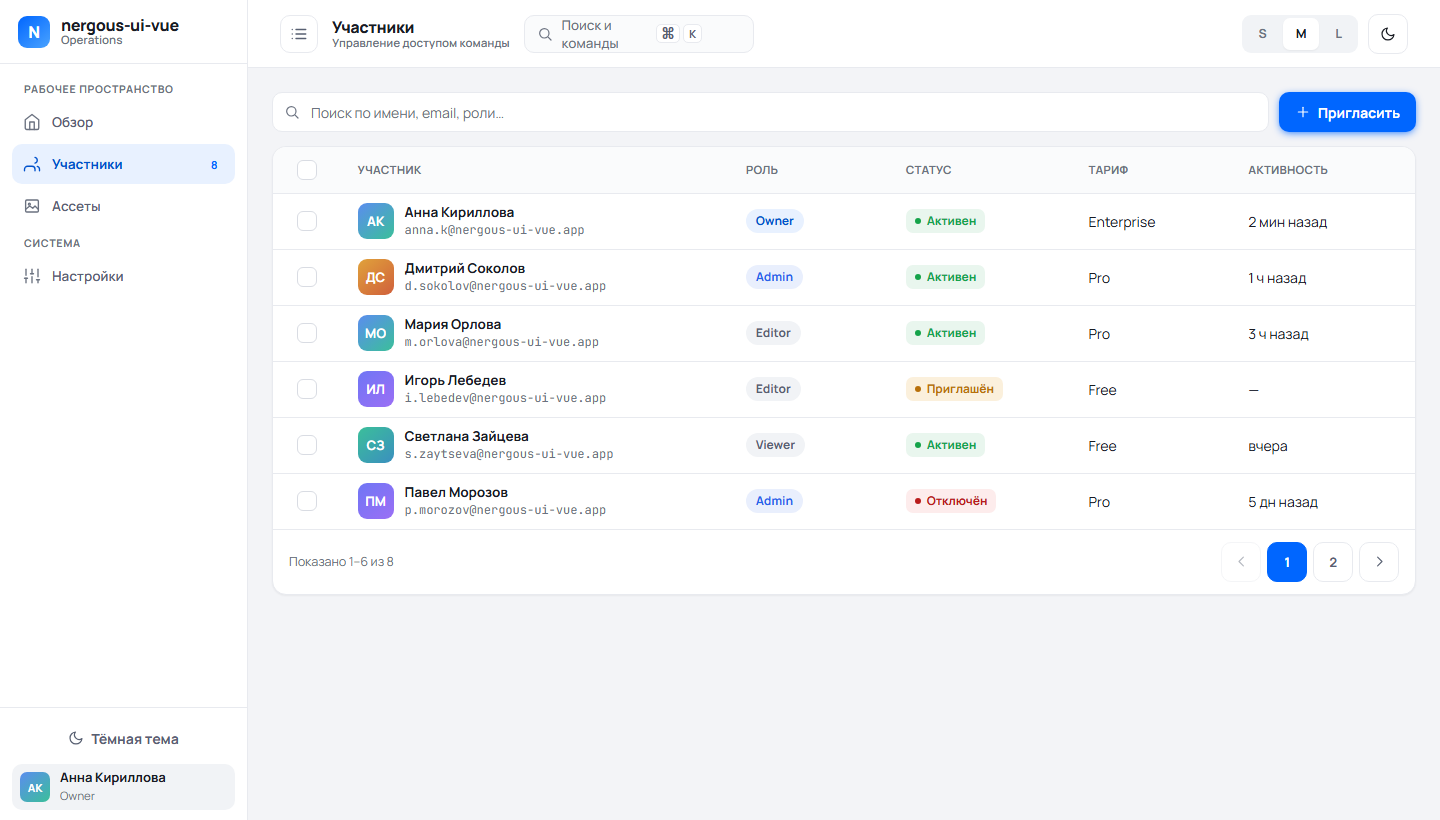Click the ДС avatar of Дмитрий Соколов

376,277
